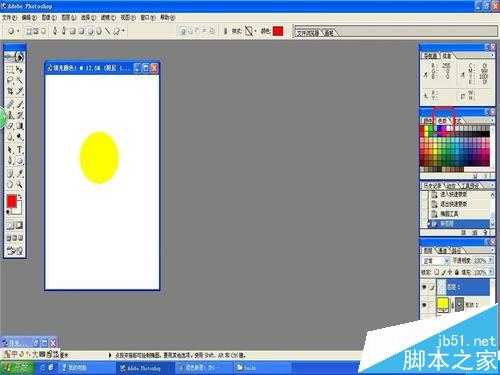Click the yellow fill layer thumbnail
The width and height of the screenshot is (500, 375).
(442, 304)
